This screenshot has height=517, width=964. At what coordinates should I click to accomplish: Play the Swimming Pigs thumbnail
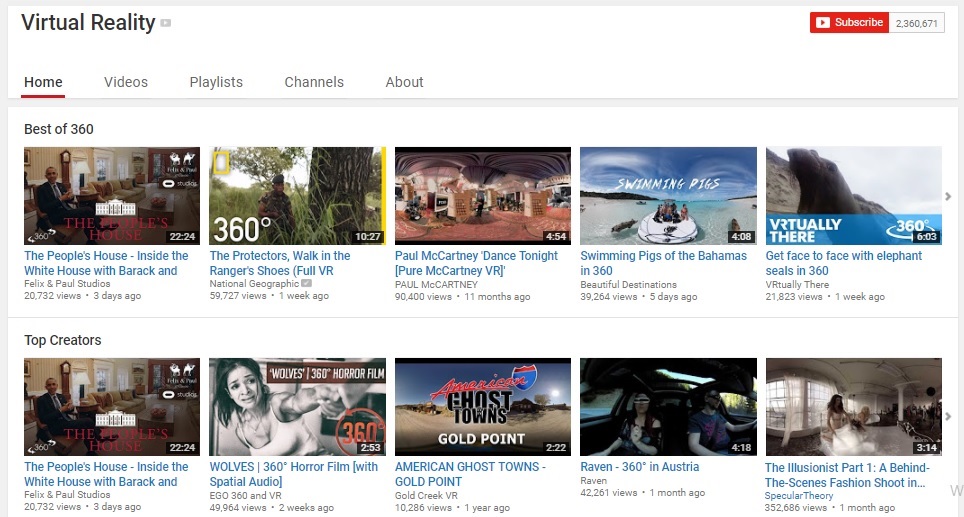tap(668, 195)
